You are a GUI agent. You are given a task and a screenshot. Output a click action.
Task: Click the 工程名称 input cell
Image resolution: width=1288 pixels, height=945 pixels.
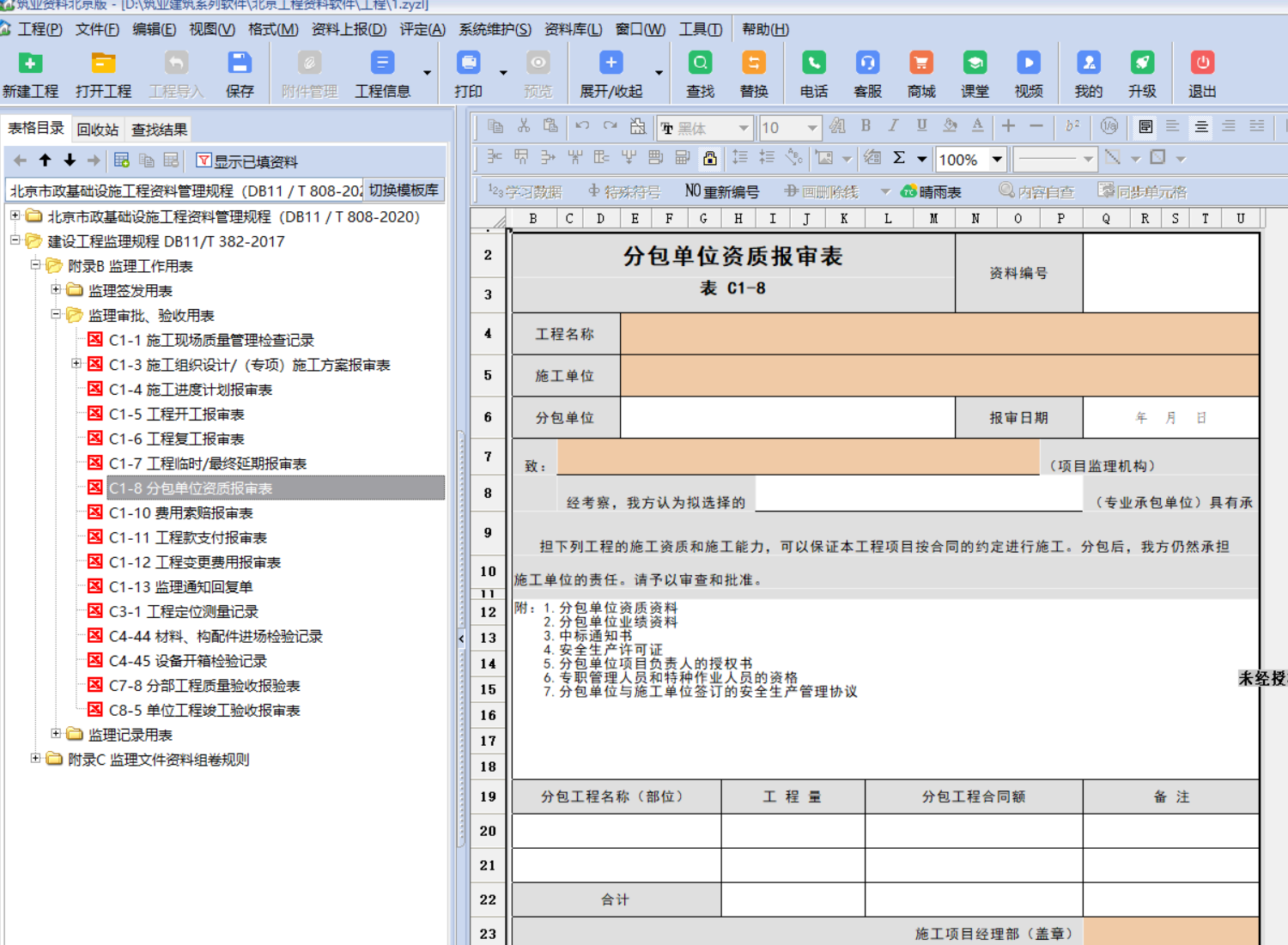click(x=939, y=334)
